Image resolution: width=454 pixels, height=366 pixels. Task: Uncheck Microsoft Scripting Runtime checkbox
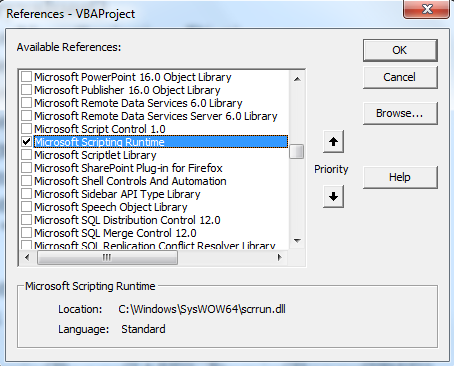tap(27, 142)
